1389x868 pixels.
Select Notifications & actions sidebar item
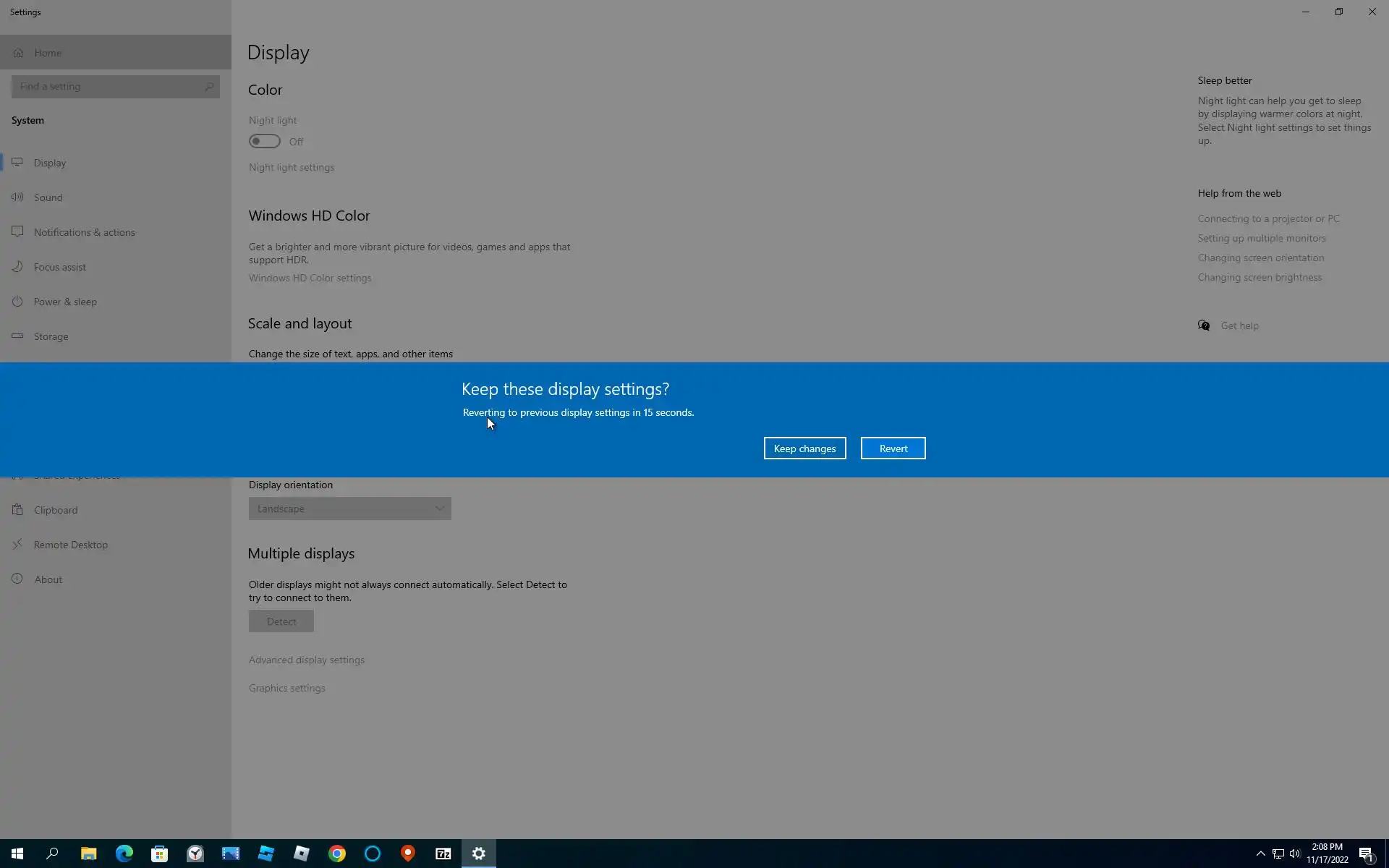pyautogui.click(x=84, y=232)
